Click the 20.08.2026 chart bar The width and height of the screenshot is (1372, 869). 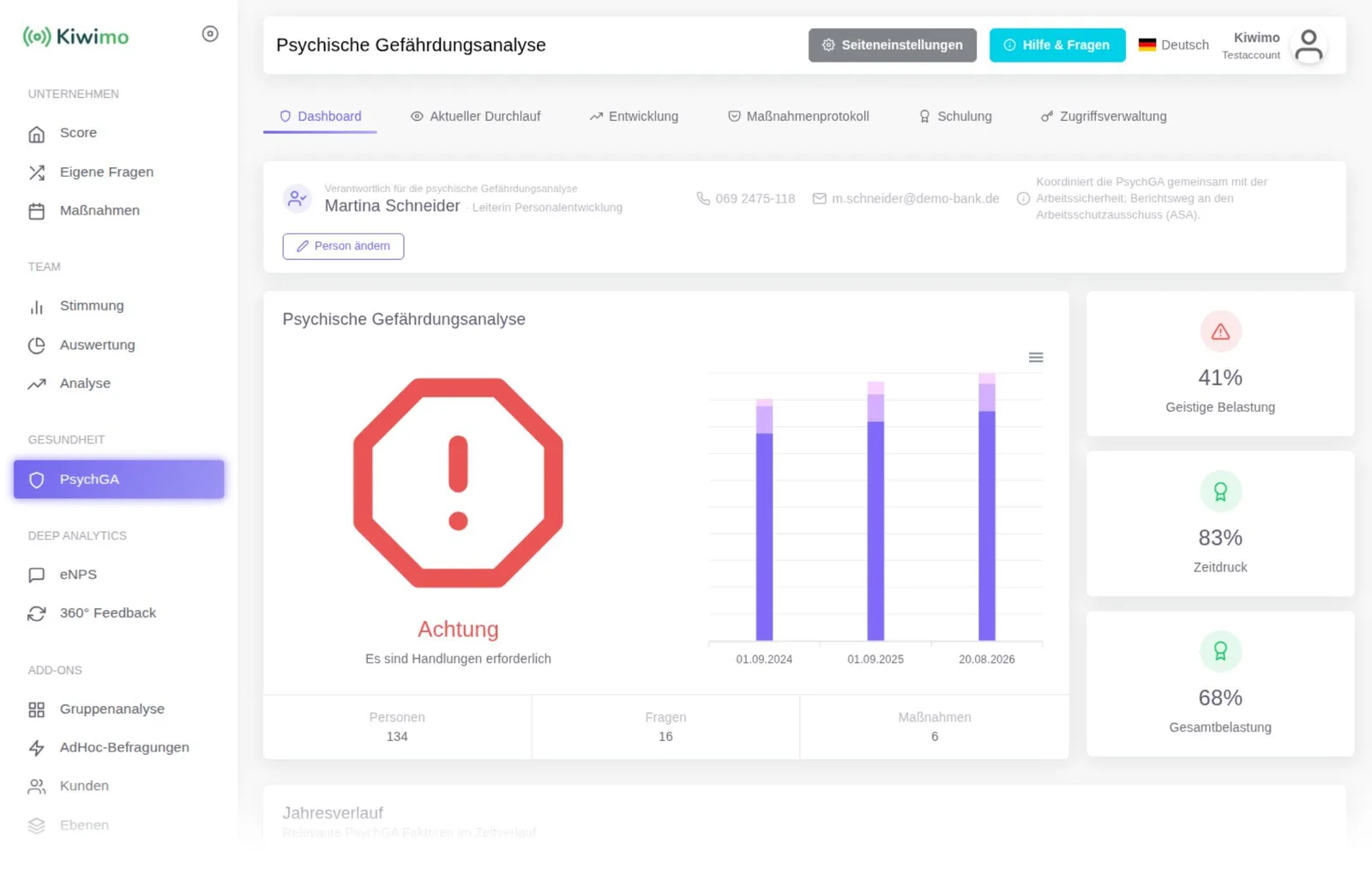[x=987, y=507]
